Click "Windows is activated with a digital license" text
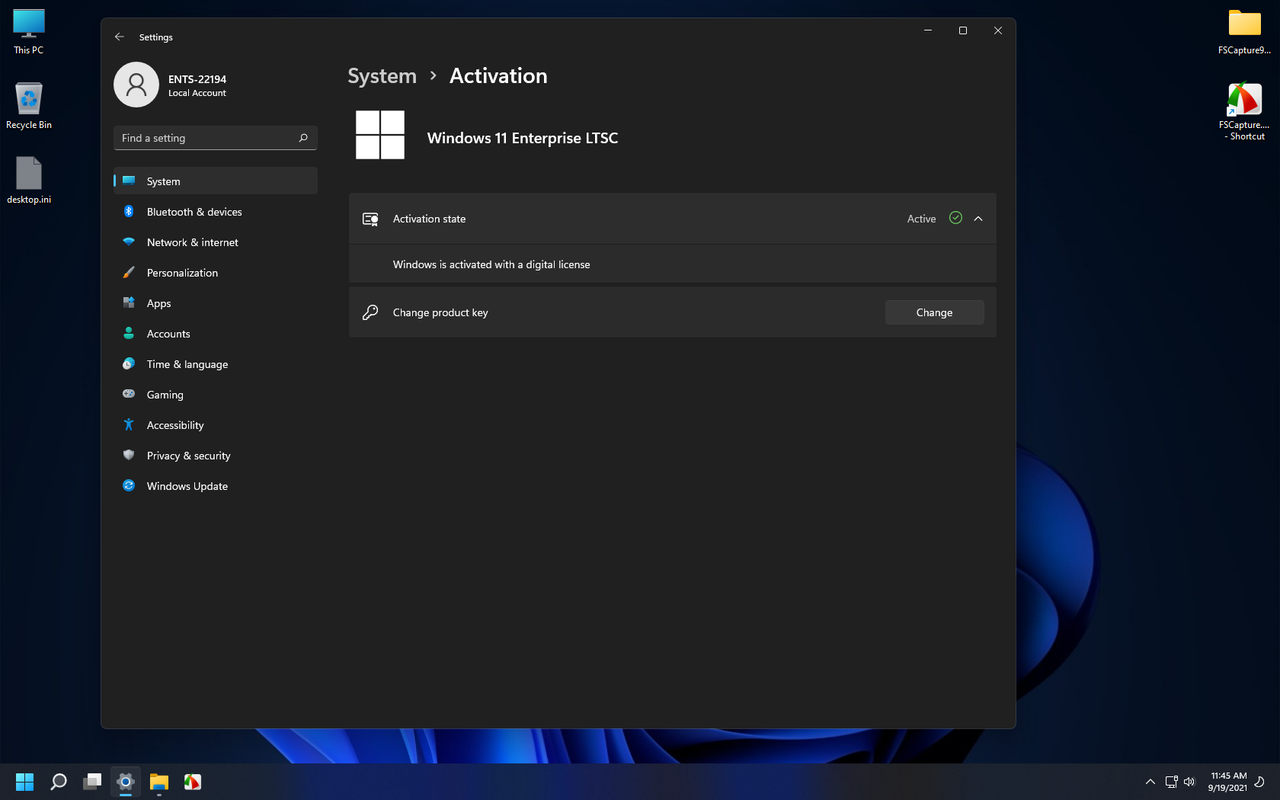This screenshot has width=1280, height=800. [x=491, y=265]
